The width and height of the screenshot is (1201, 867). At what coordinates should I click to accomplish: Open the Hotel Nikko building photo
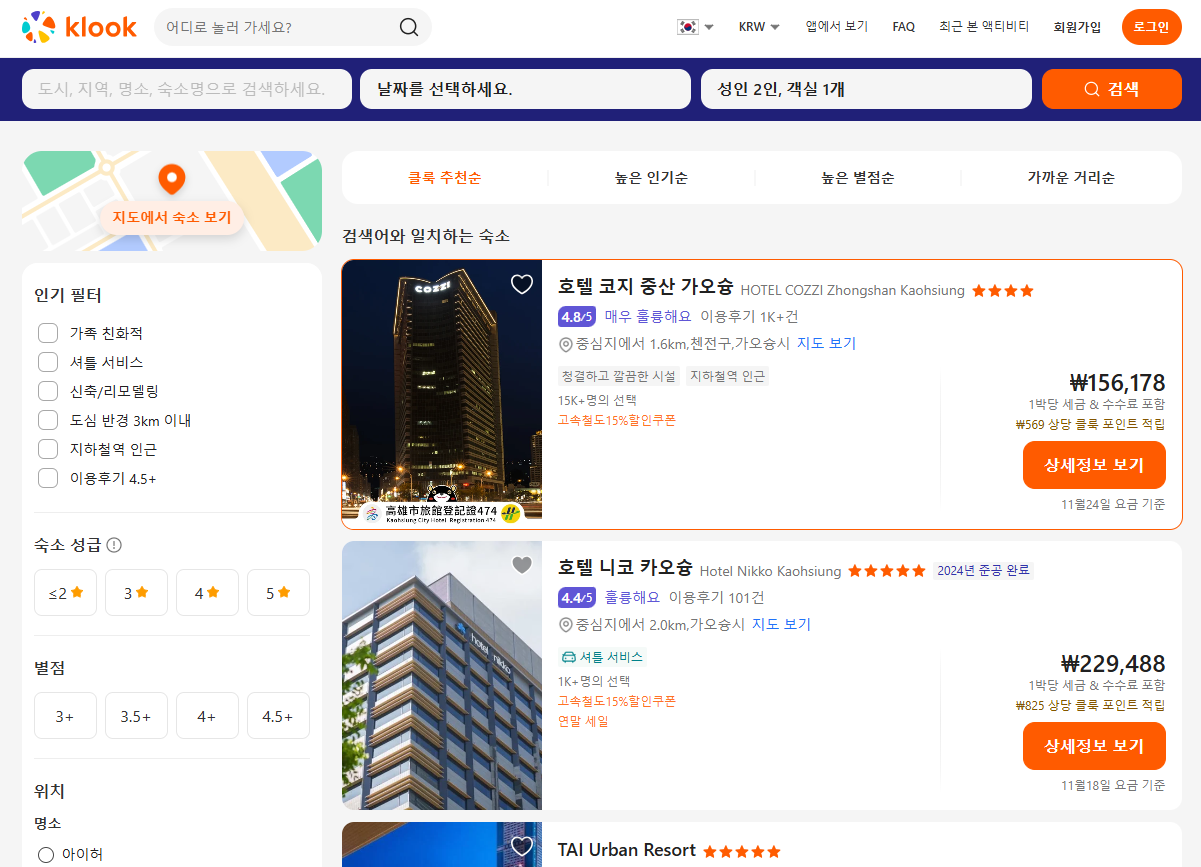[x=442, y=675]
